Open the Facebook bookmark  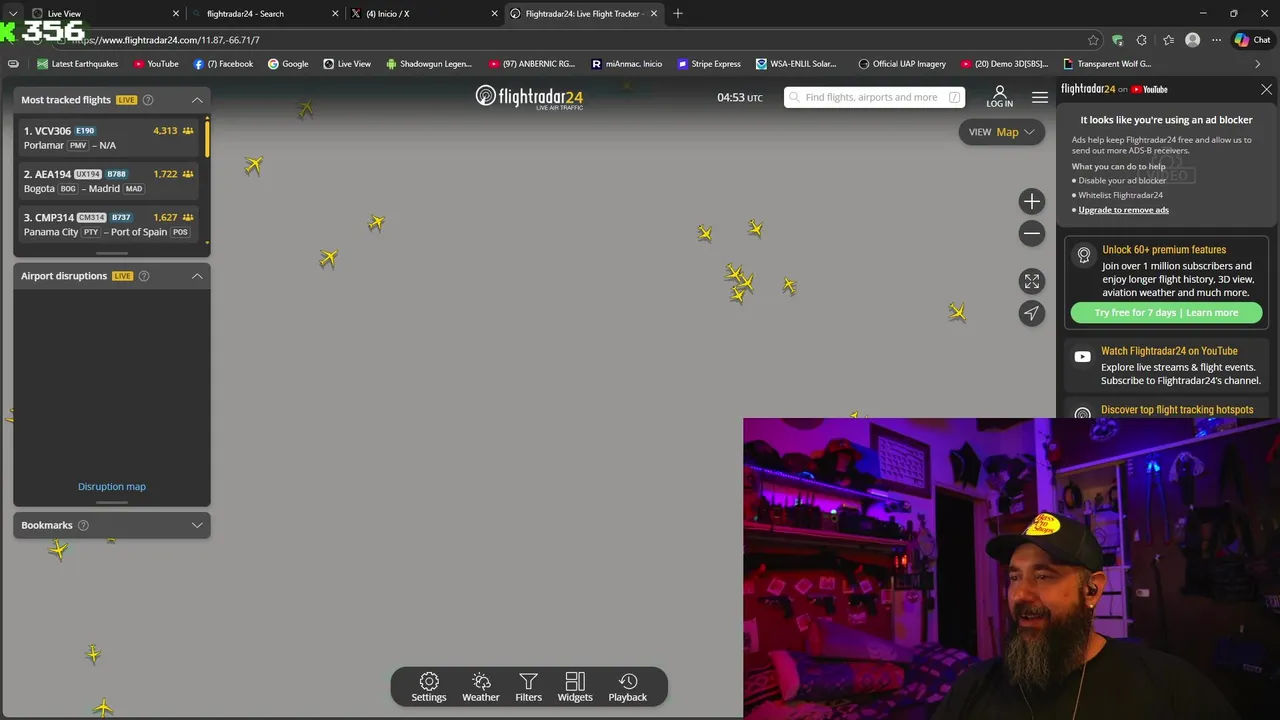(223, 64)
